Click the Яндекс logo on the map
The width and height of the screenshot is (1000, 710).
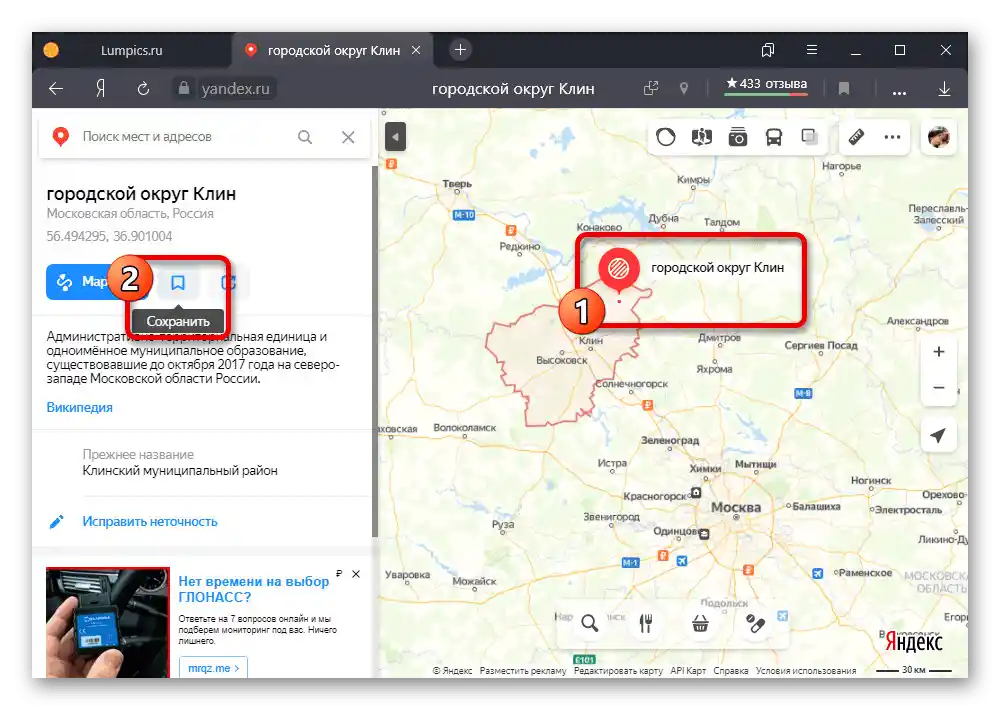point(913,641)
